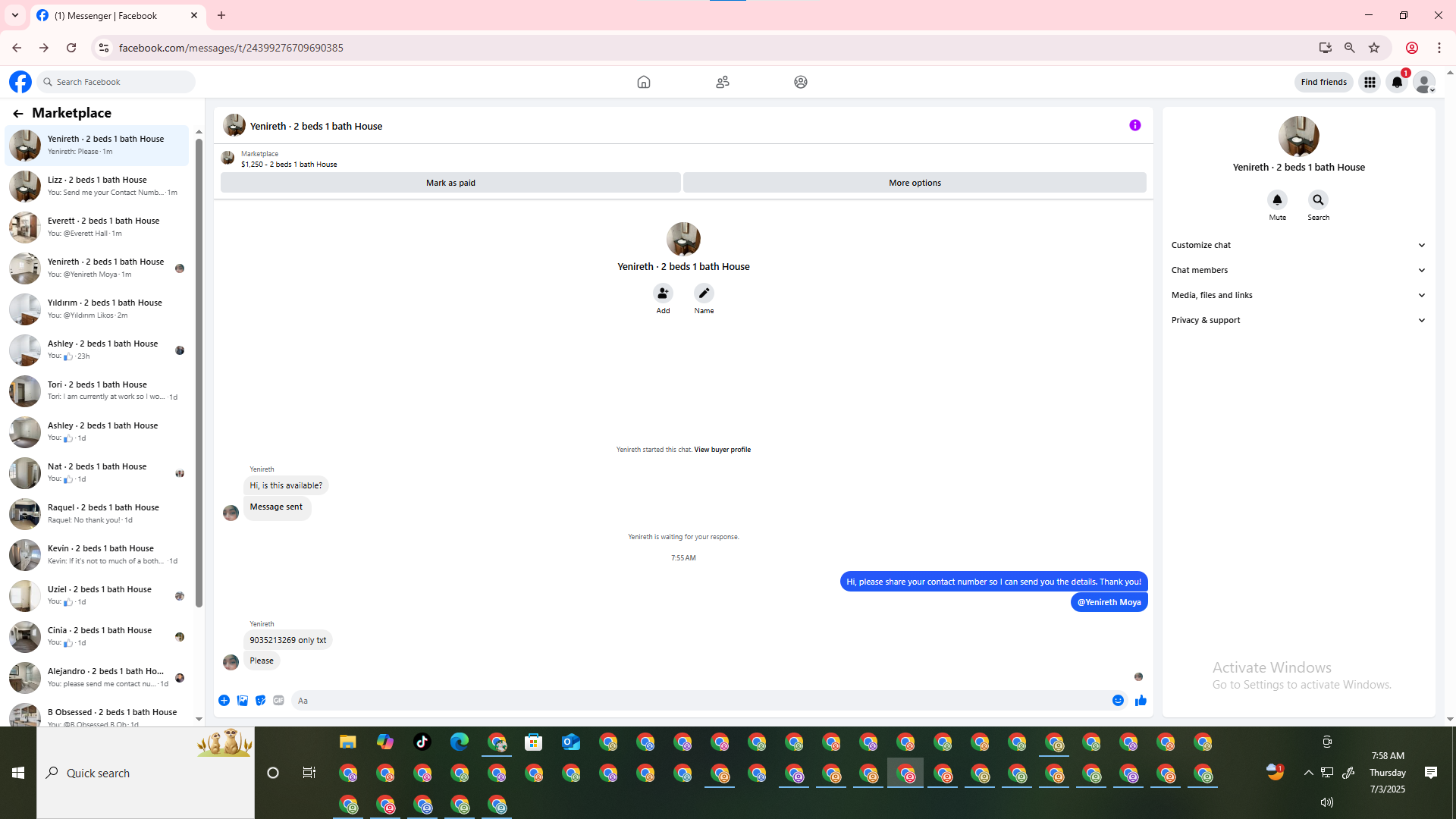Image resolution: width=1456 pixels, height=819 pixels.
Task: Expand the Chat members section
Action: (1298, 270)
